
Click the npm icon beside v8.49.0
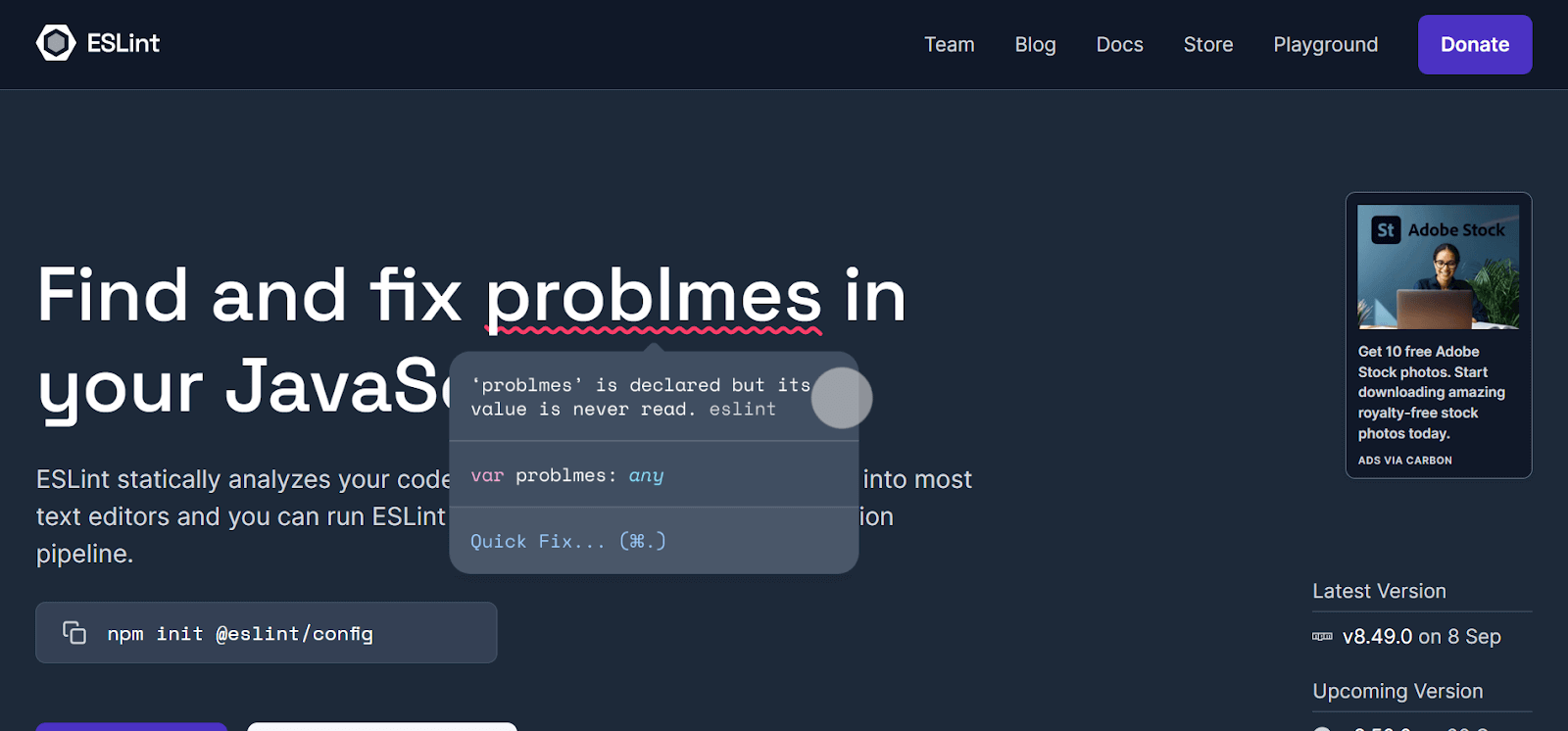pos(1322,637)
